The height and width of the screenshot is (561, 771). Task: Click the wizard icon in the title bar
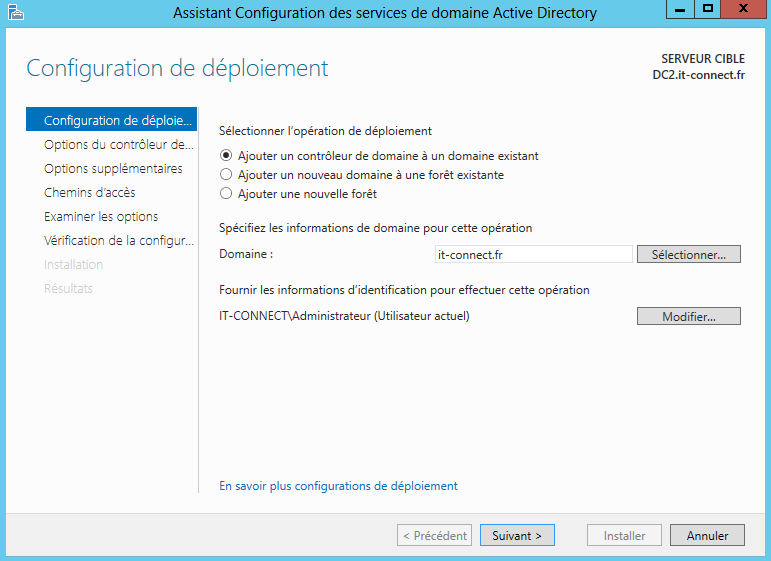[13, 12]
